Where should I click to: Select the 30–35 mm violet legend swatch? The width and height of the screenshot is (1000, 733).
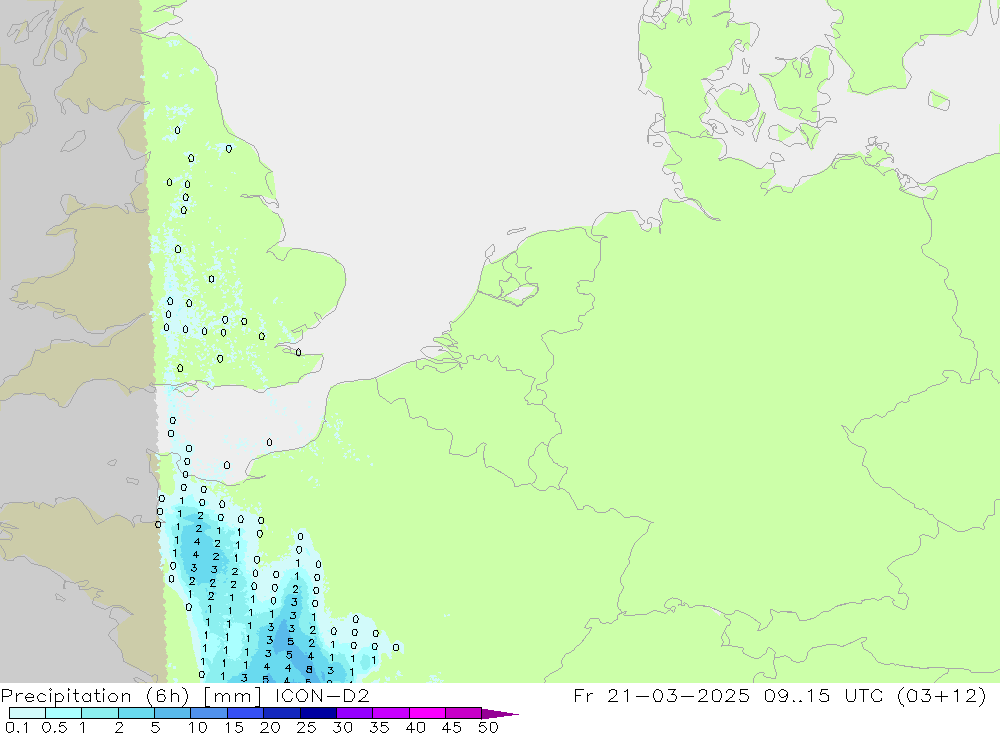point(354,713)
